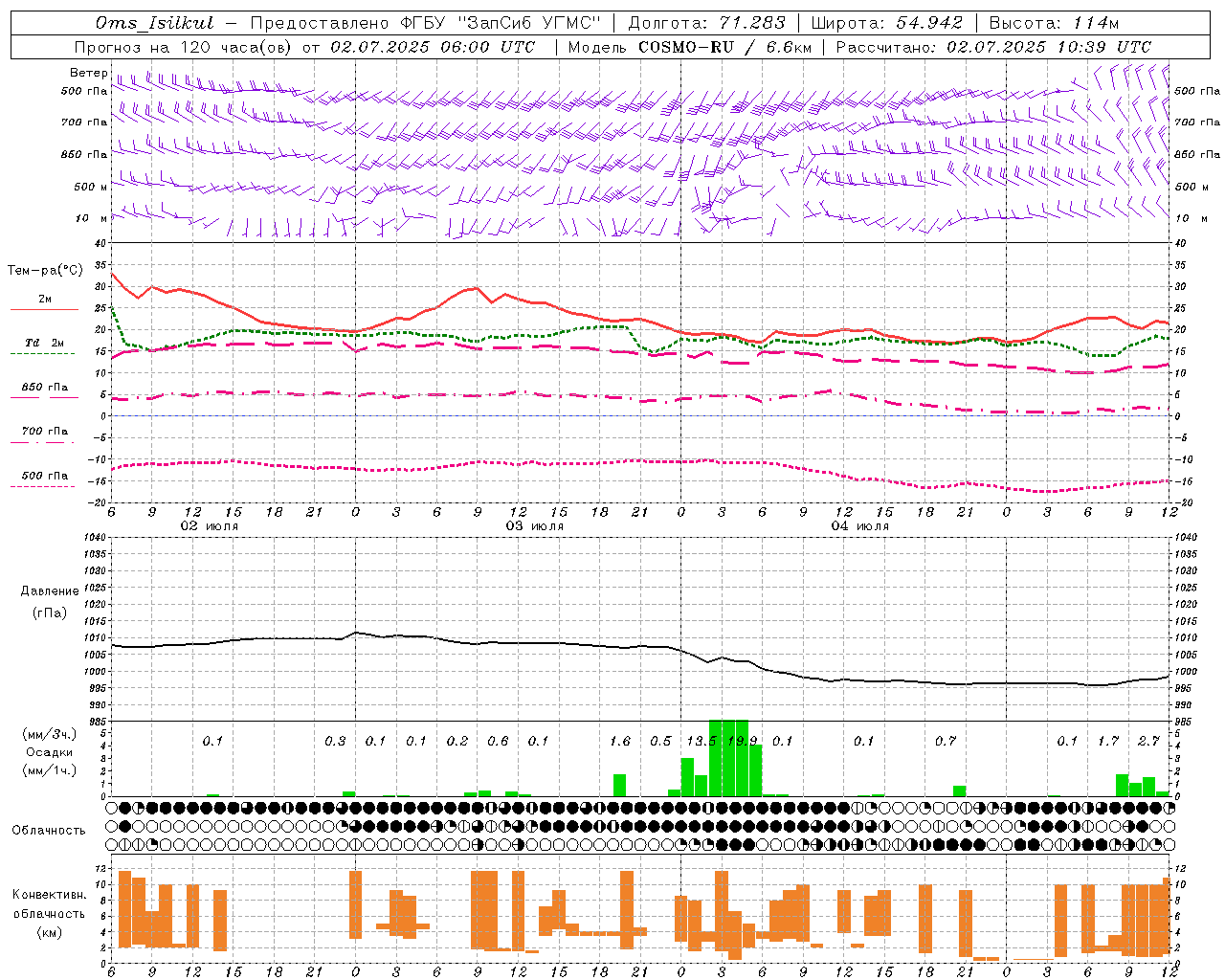This screenshot has height=980, width=1225.
Task: Click the 02 июля date label
Action: (210, 526)
